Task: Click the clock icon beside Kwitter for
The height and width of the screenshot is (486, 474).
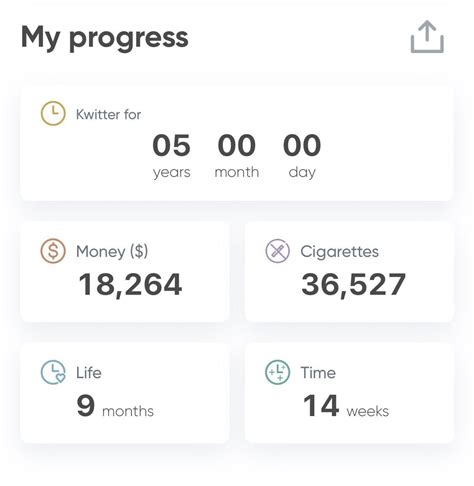Action: [53, 113]
